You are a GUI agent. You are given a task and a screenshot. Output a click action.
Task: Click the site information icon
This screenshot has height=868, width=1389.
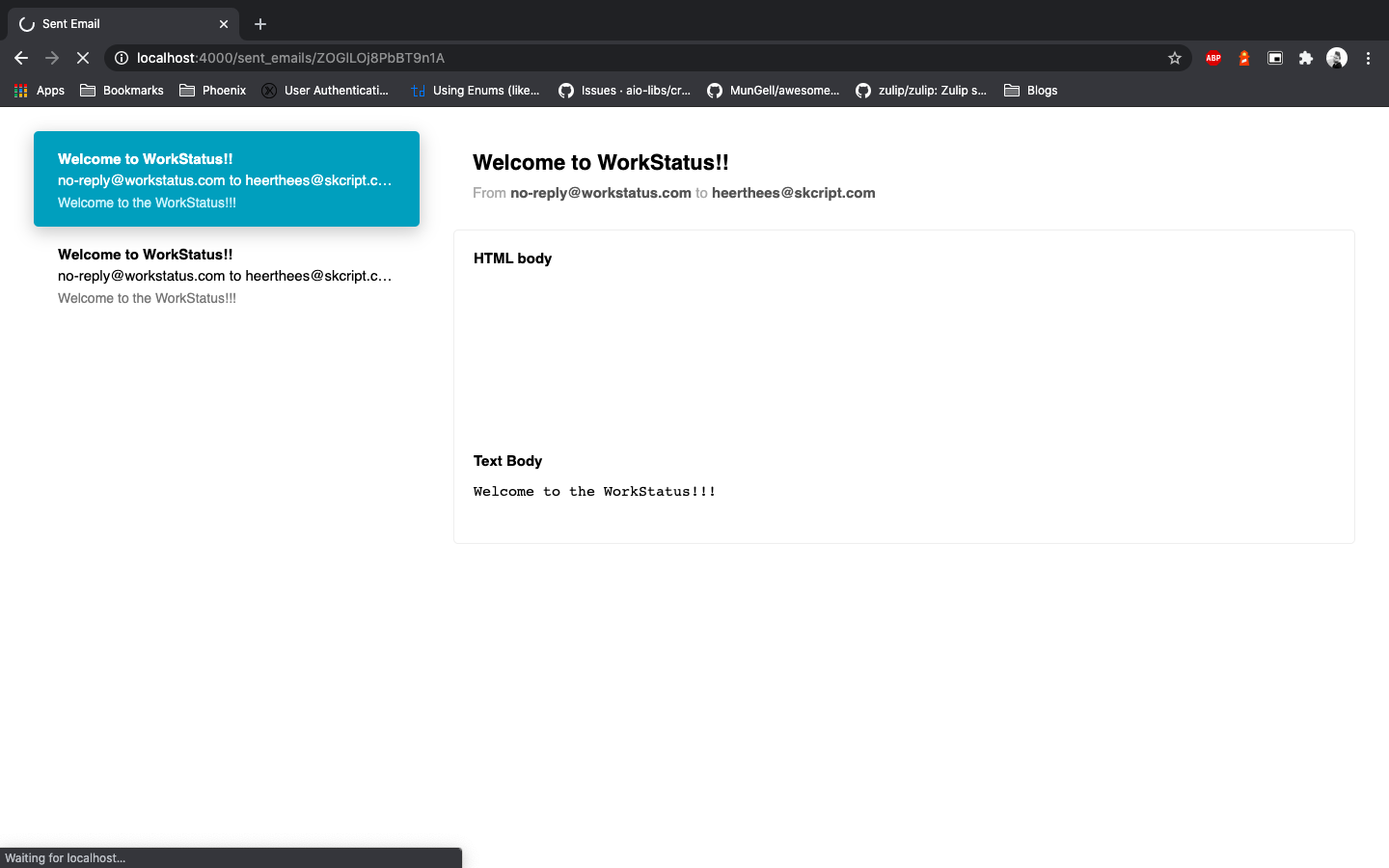coord(122,58)
